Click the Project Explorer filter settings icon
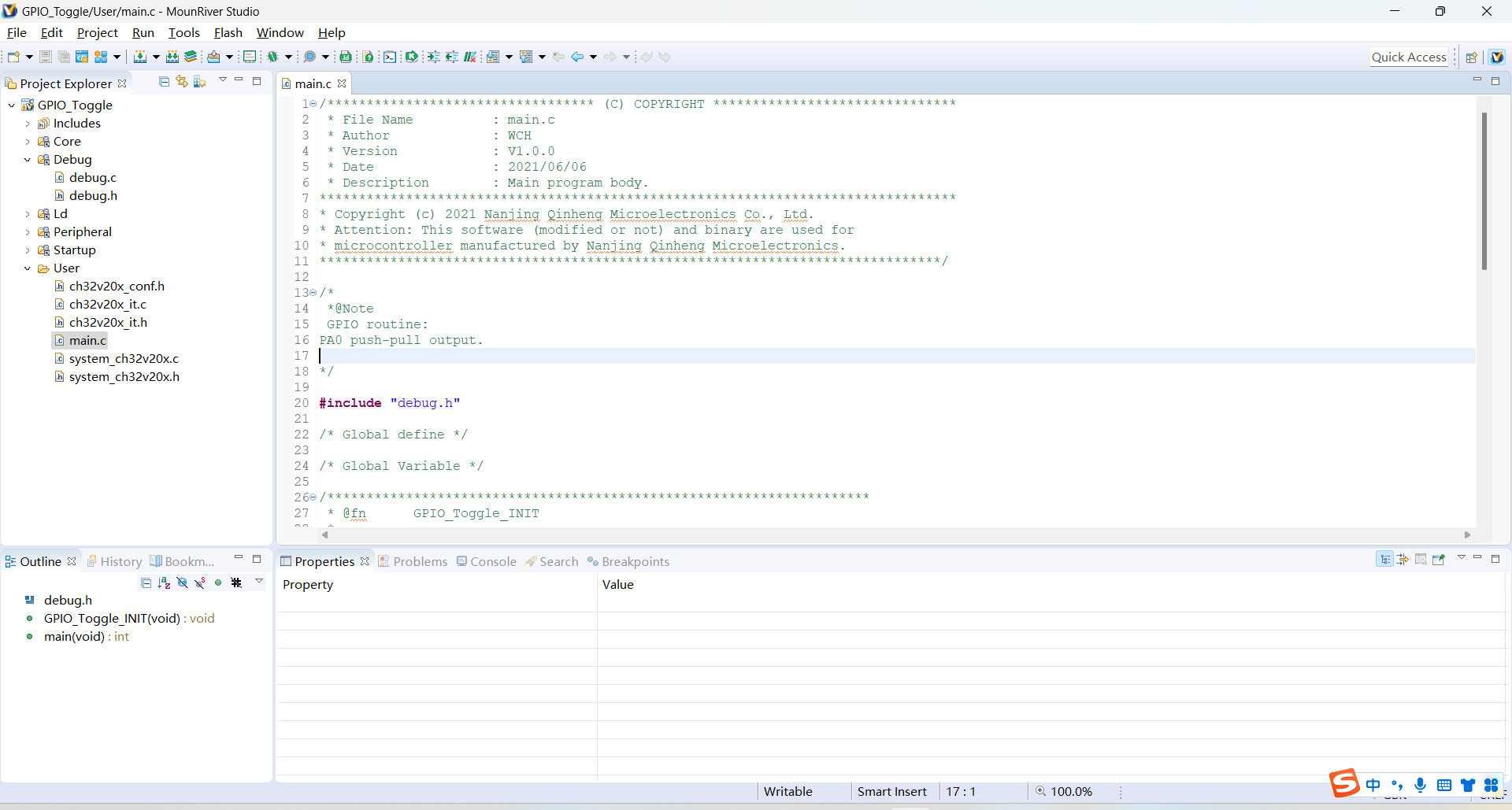 [200, 82]
